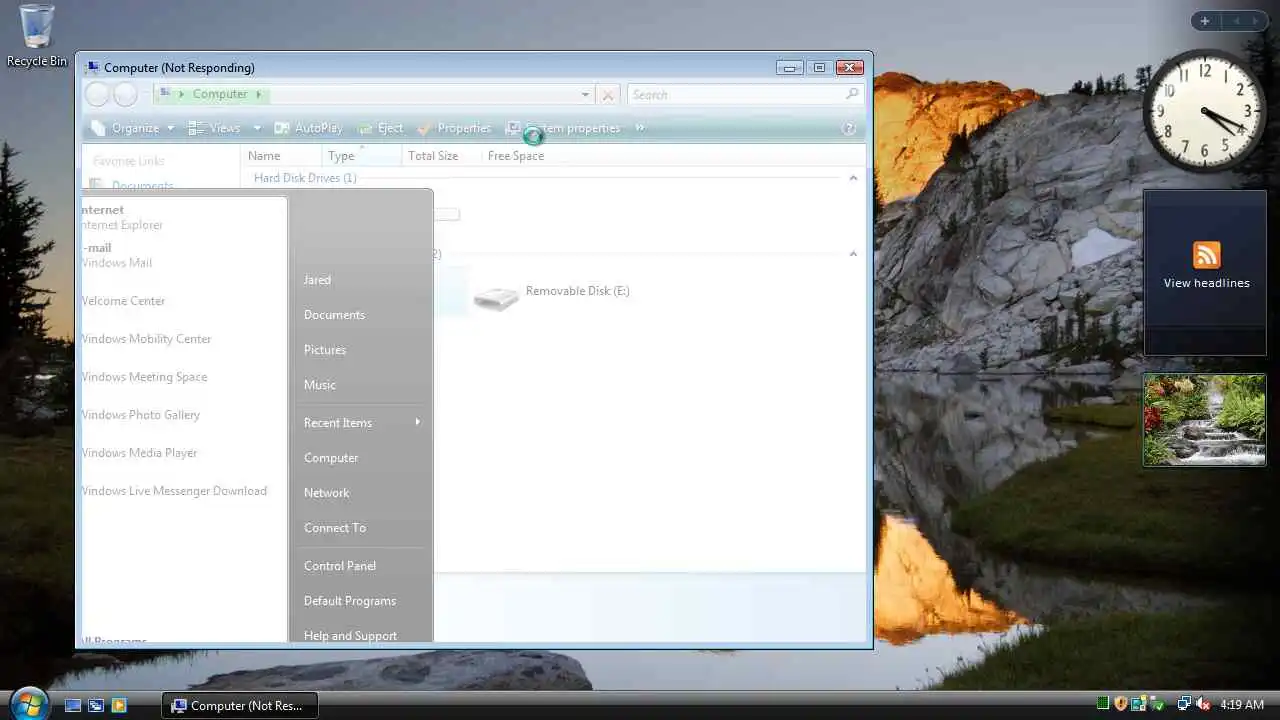Click the Explorer help question mark icon

tap(850, 128)
